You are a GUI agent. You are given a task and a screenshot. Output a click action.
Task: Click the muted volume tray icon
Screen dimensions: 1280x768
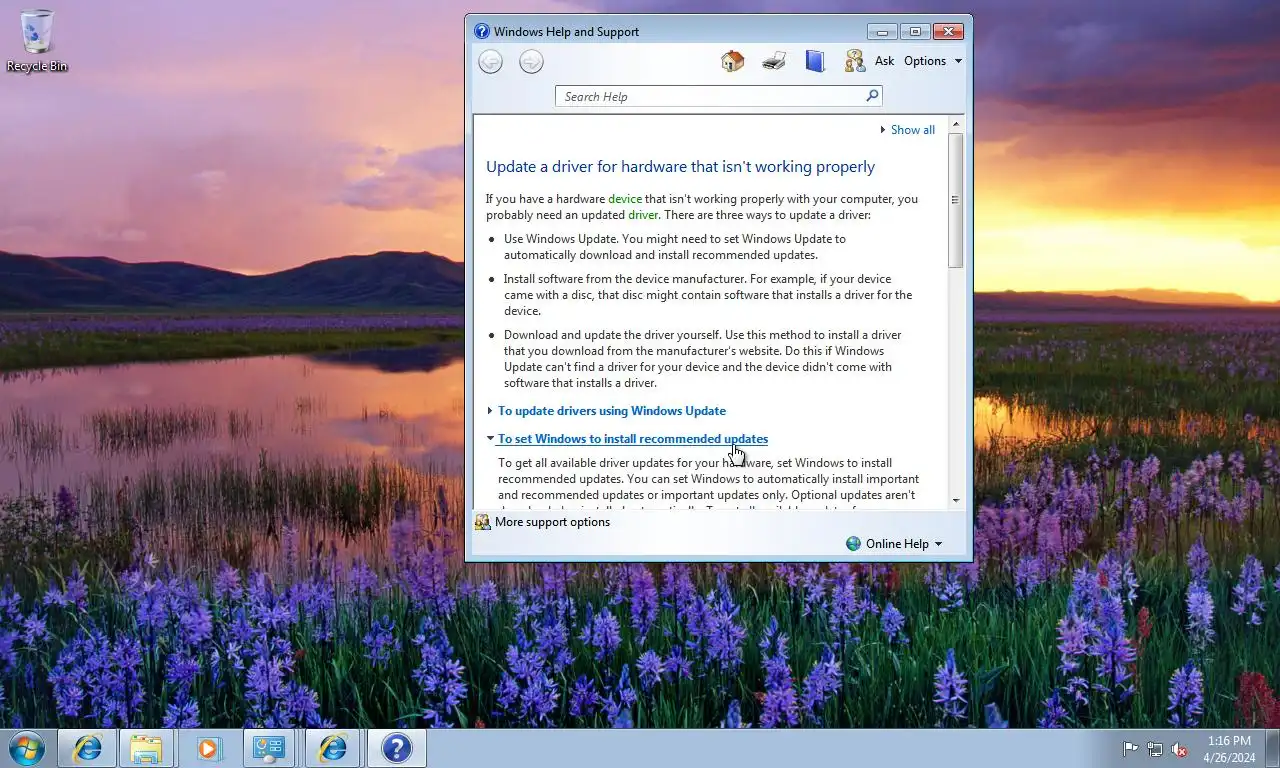[1180, 749]
